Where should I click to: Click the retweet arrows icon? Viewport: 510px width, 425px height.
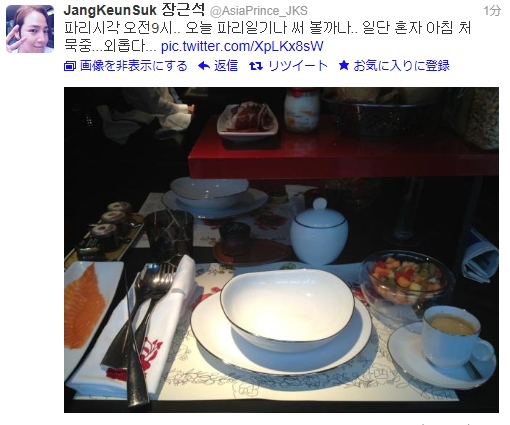pyautogui.click(x=256, y=66)
